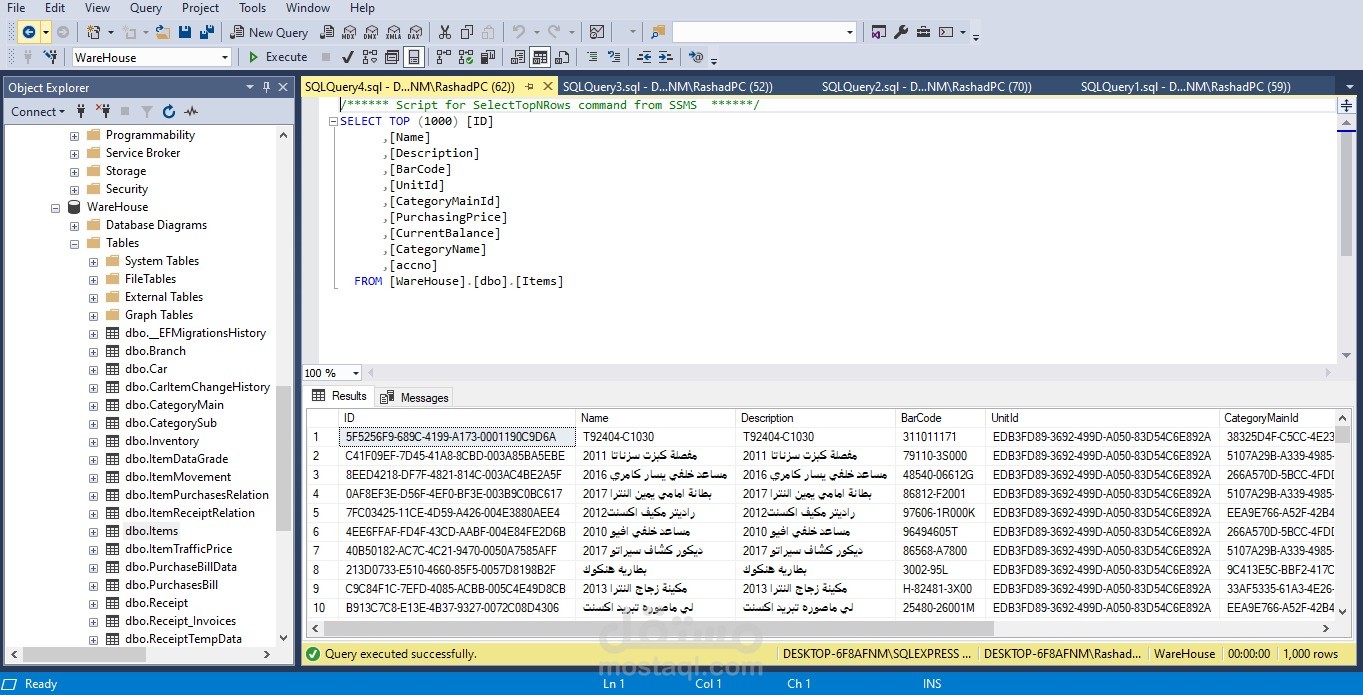Toggle auto-hide pin on Object Explorer

tap(267, 88)
